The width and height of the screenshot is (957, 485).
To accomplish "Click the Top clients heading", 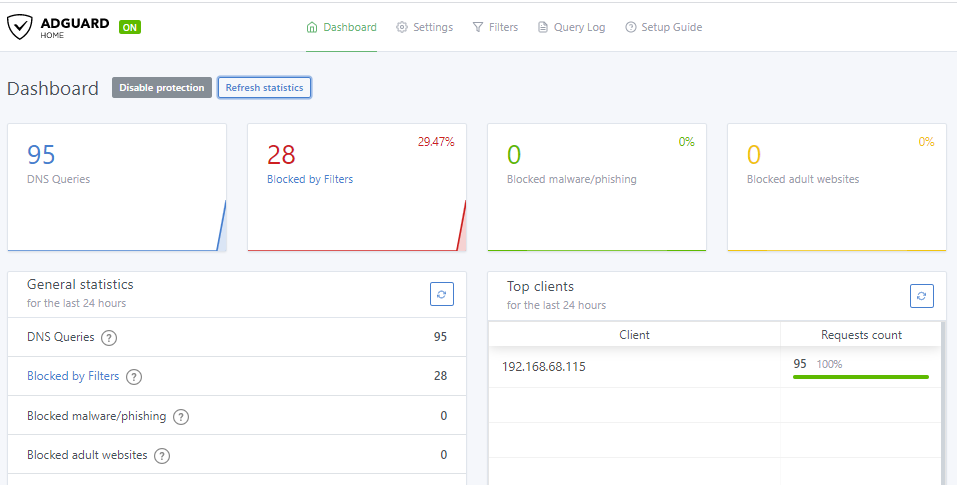I will tap(540, 287).
